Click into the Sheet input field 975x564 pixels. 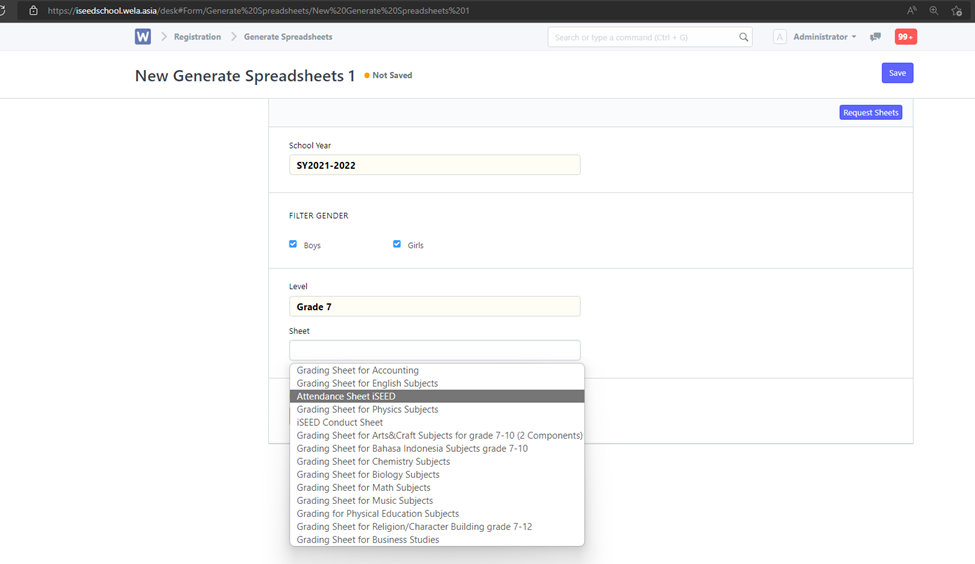point(434,350)
